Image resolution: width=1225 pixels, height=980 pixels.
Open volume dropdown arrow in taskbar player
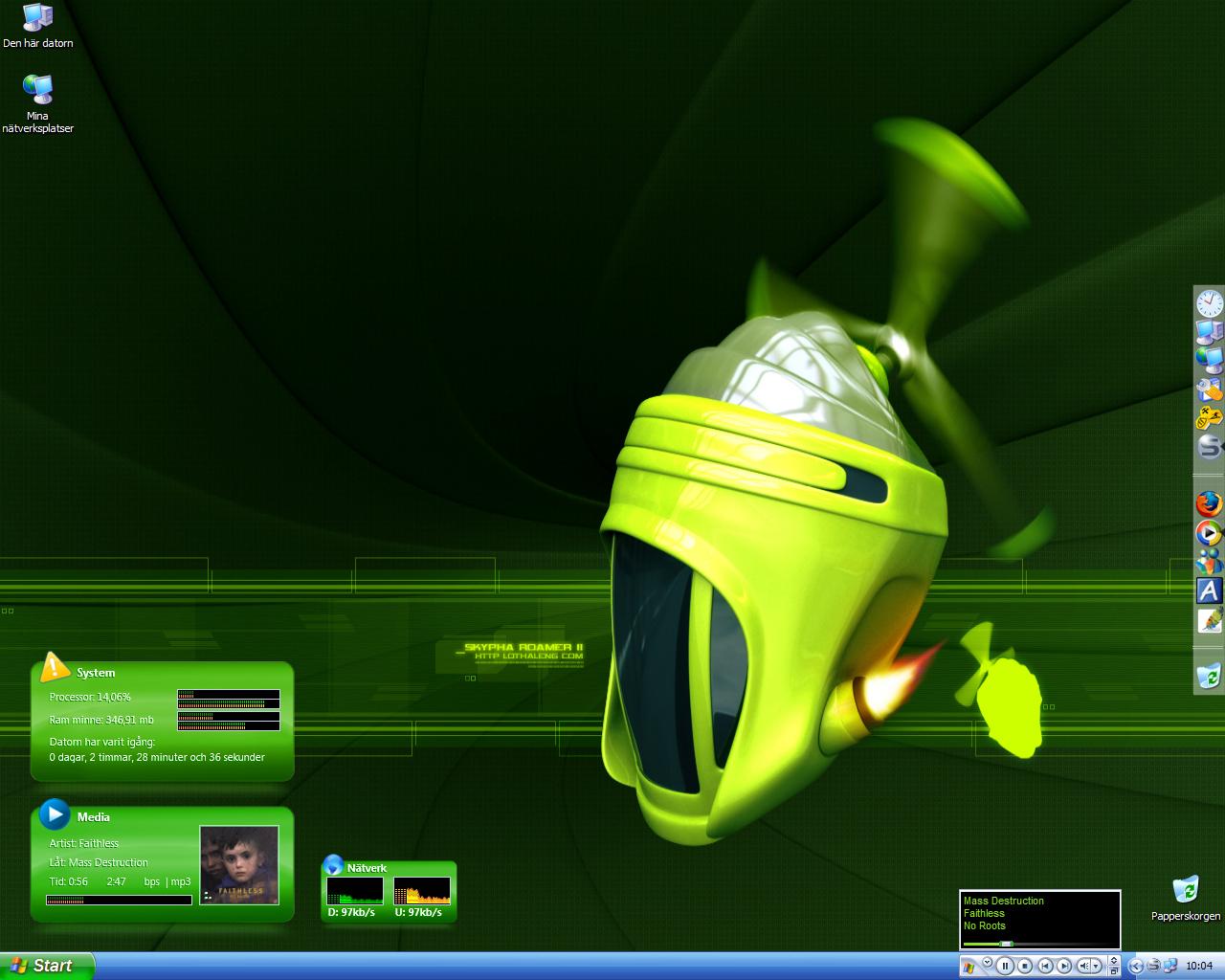click(x=1096, y=966)
